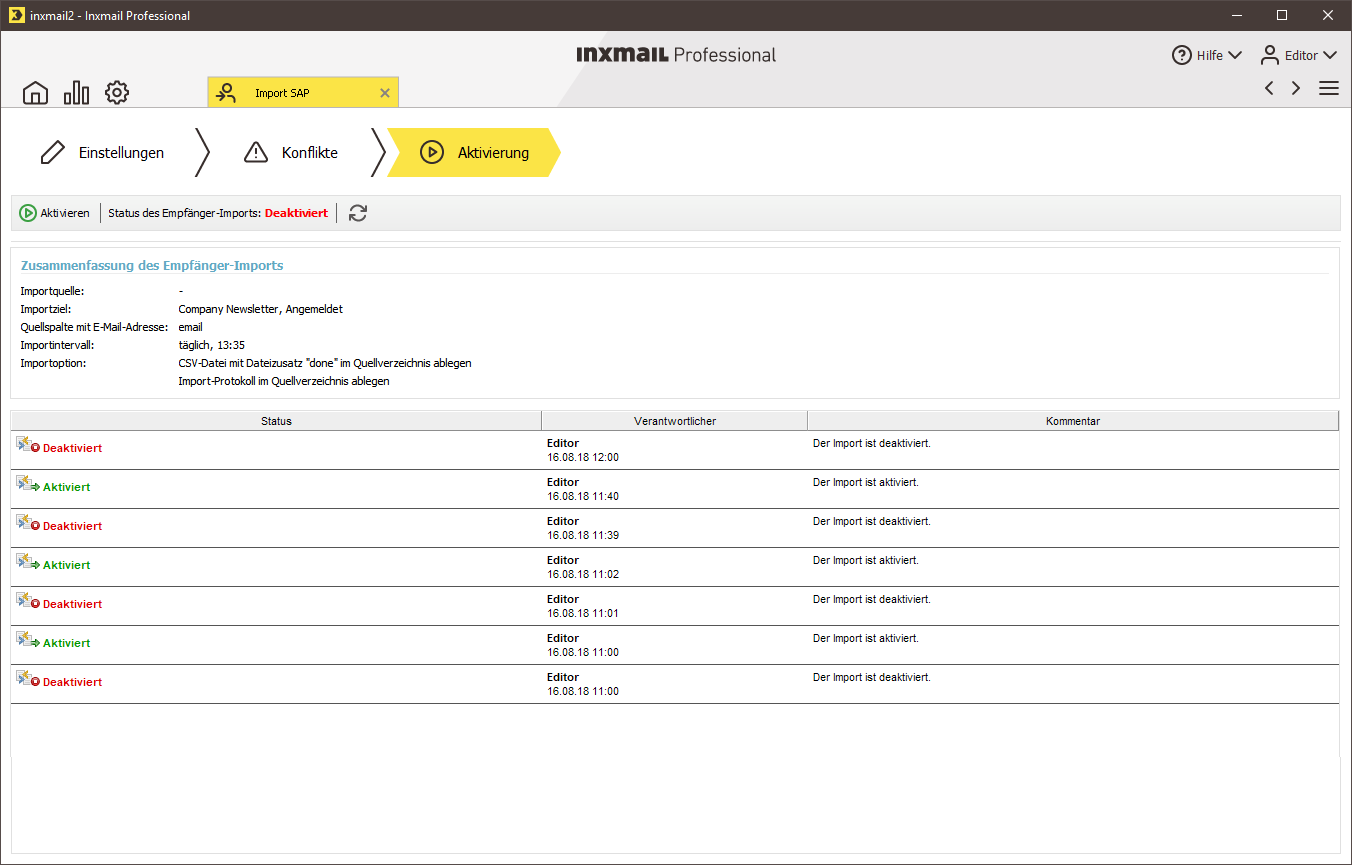The image size is (1352, 865).
Task: Select the Deaktiviert entry from 16.08.18 11:01
Action: (x=675, y=606)
